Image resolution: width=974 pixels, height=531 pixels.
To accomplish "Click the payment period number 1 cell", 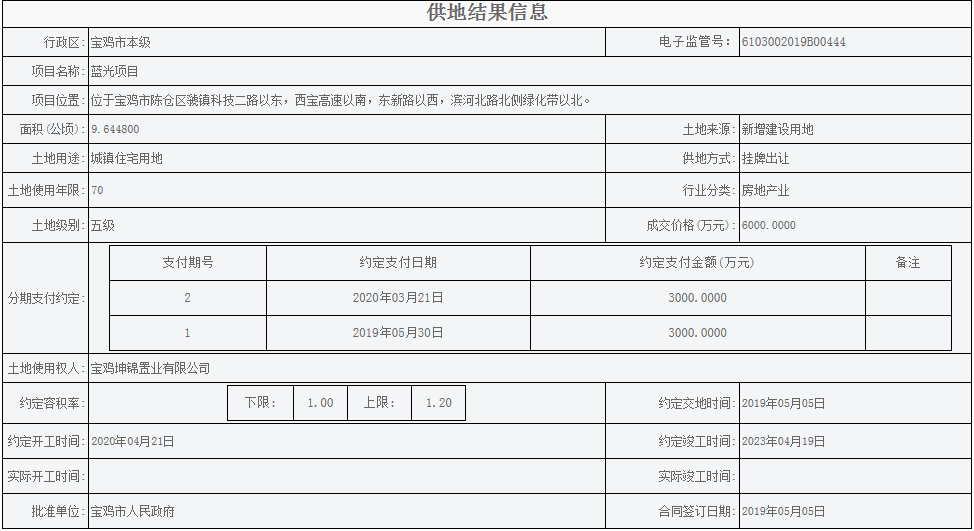I will coord(187,333).
